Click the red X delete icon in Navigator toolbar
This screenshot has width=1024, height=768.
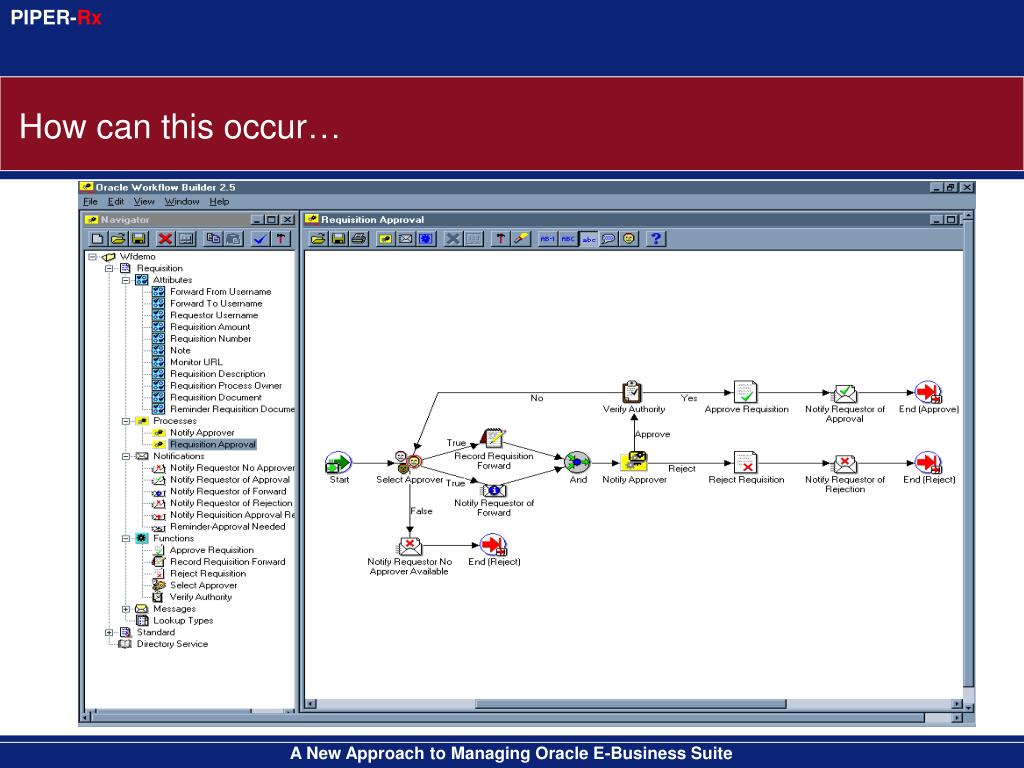point(165,239)
